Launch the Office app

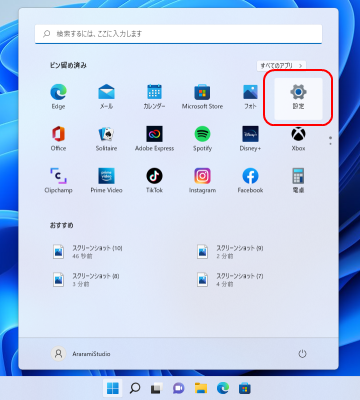tap(58, 139)
